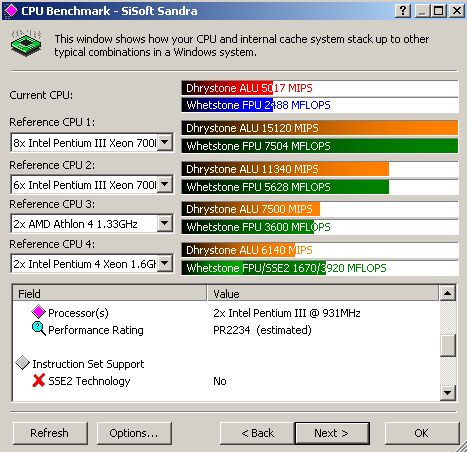Open the Reference CPU 1 dropdown arrow
Image resolution: width=467 pixels, height=452 pixels.
click(165, 142)
